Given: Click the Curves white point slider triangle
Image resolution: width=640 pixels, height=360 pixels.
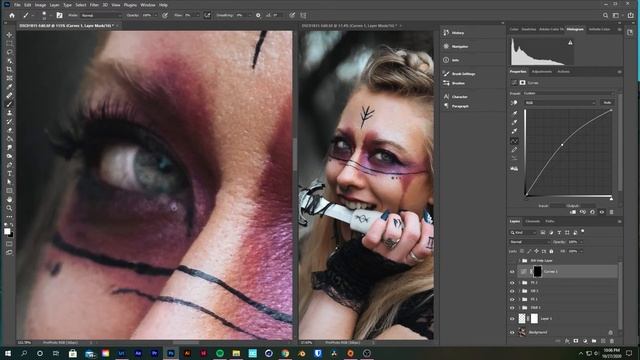Looking at the screenshot, I should click(611, 198).
